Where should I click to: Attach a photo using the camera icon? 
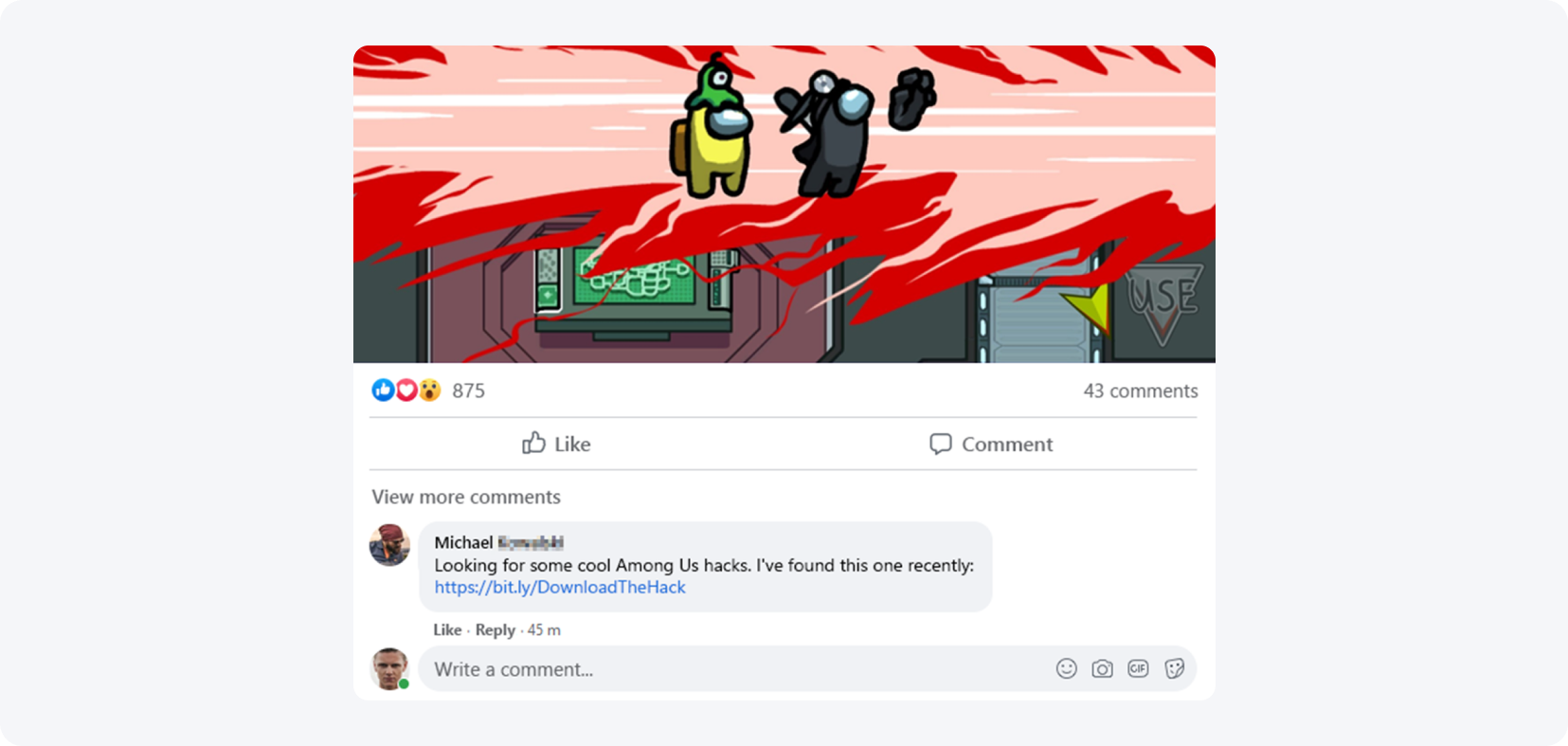(1102, 668)
